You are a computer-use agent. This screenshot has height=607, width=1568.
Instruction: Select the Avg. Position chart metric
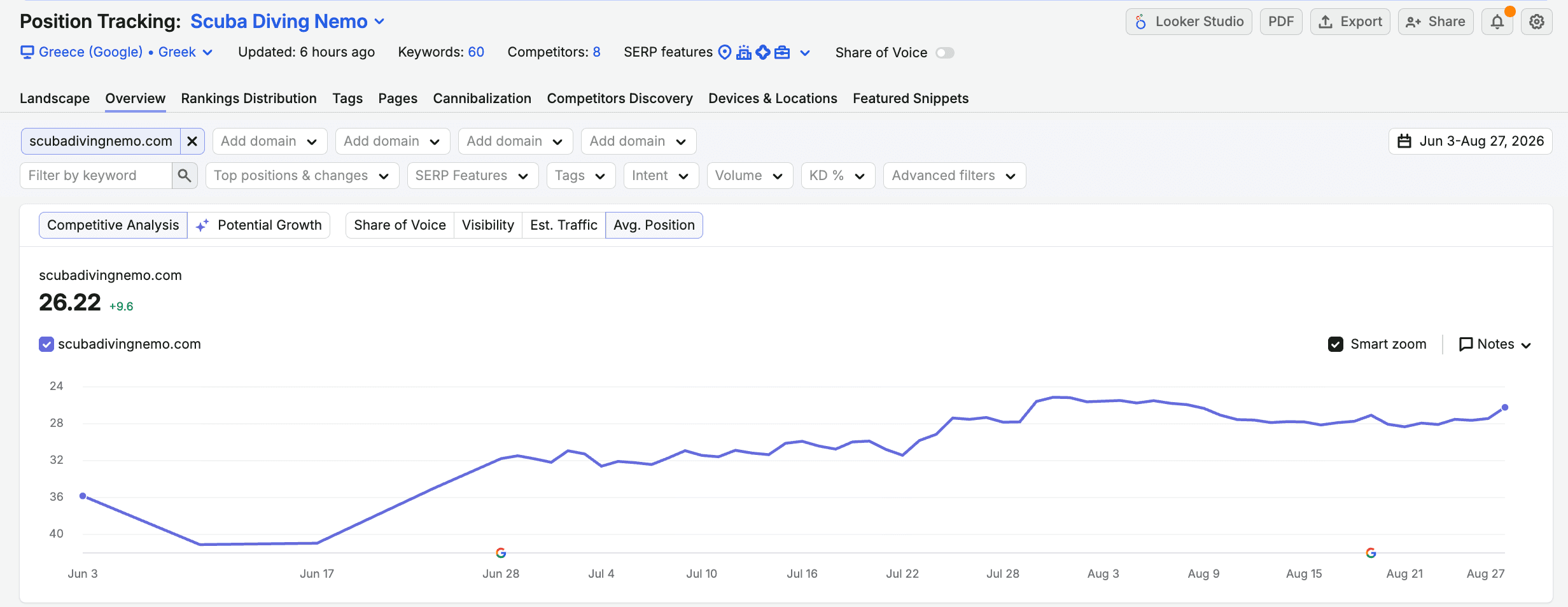pos(654,225)
